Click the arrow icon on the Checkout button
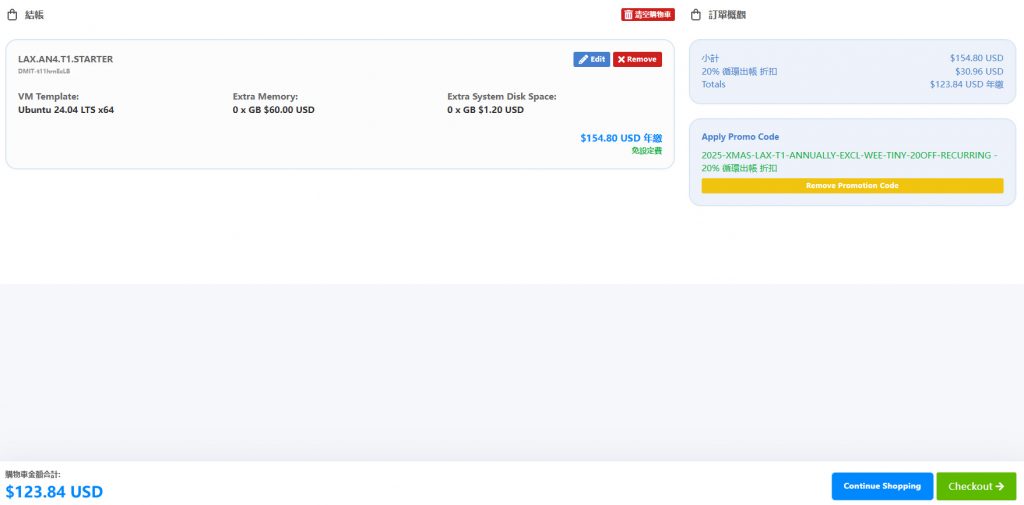Image resolution: width=1024 pixels, height=505 pixels. tap(1000, 486)
